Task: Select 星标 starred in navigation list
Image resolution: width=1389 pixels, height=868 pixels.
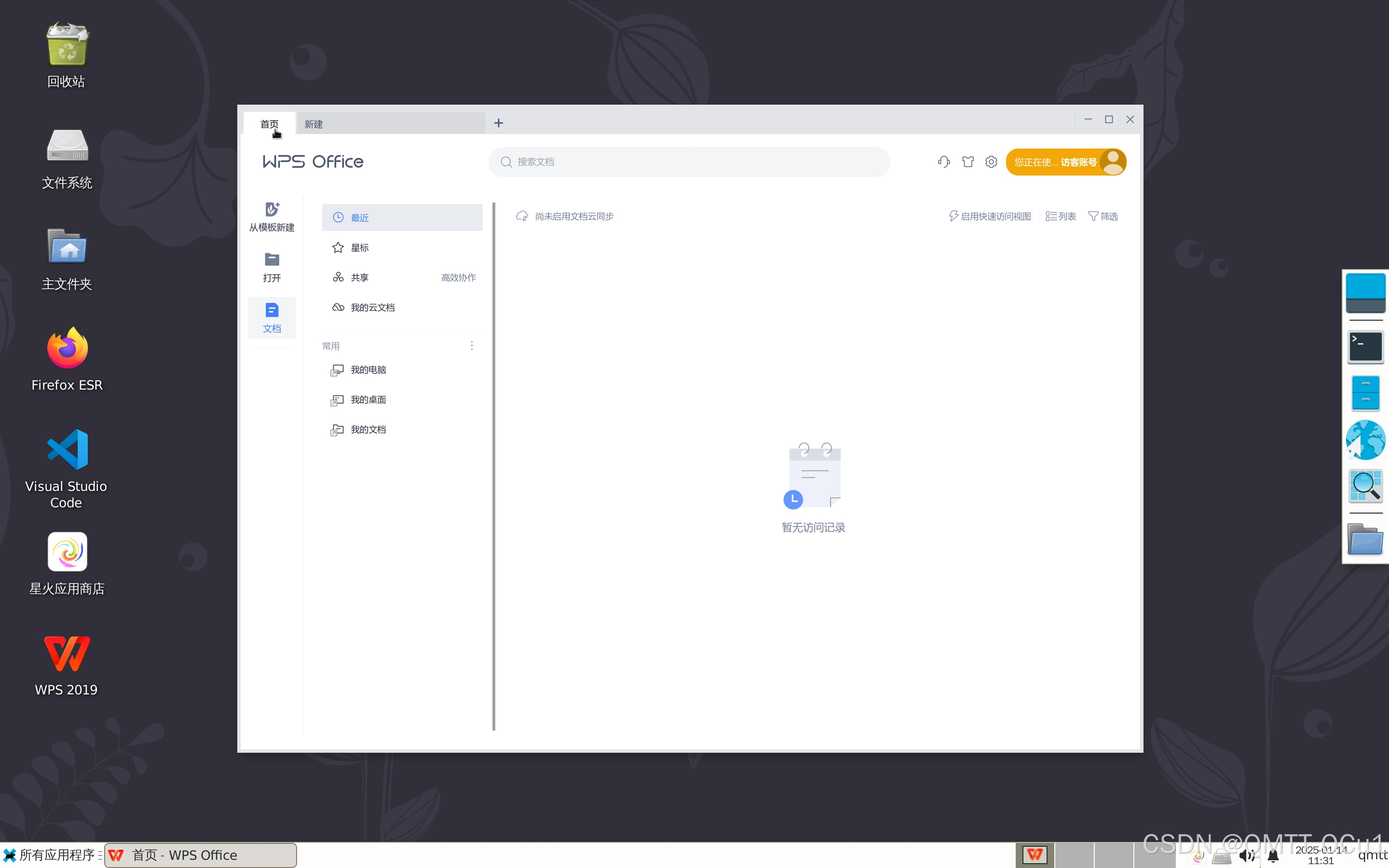Action: coord(360,247)
